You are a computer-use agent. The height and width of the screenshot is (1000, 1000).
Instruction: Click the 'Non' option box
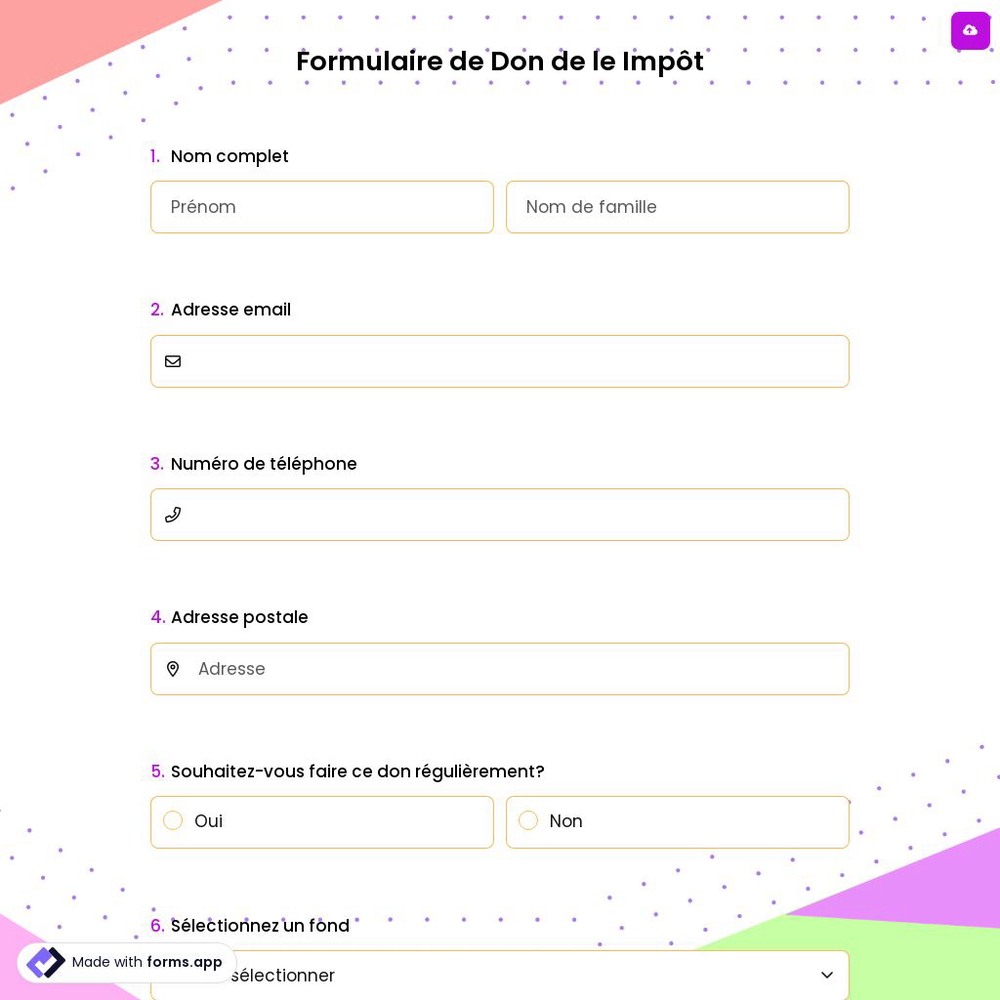[678, 822]
